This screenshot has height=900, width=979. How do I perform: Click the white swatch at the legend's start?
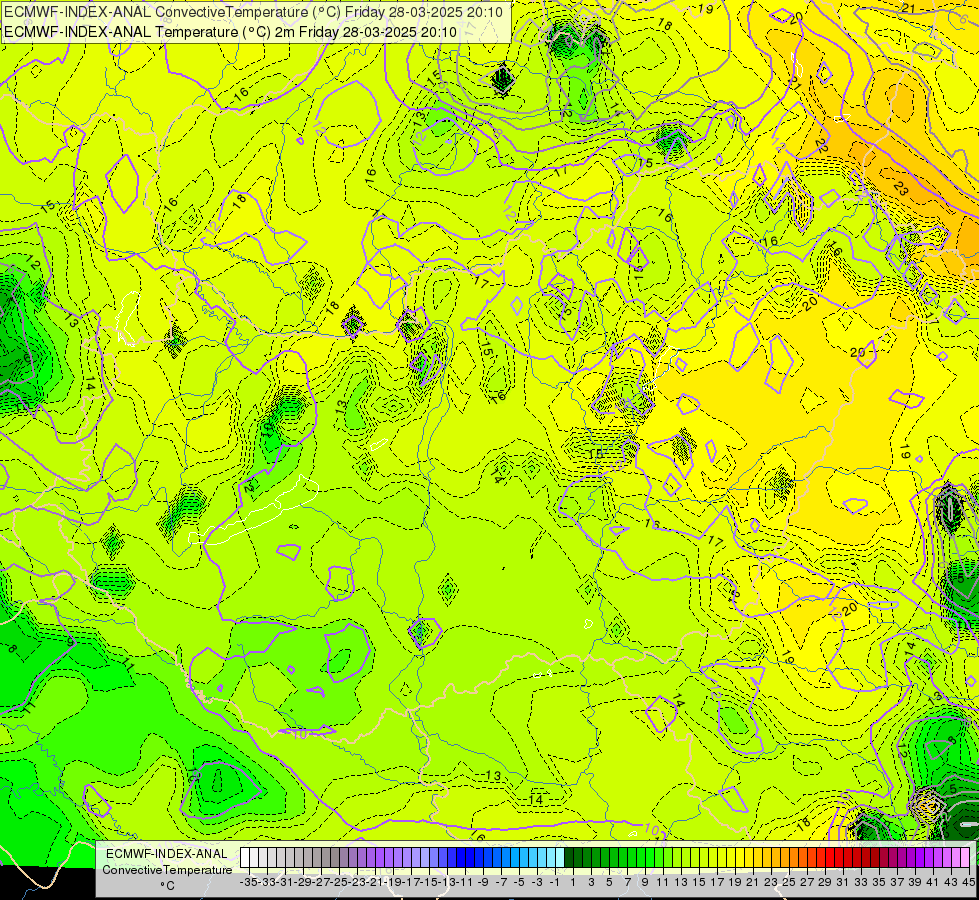tap(245, 857)
